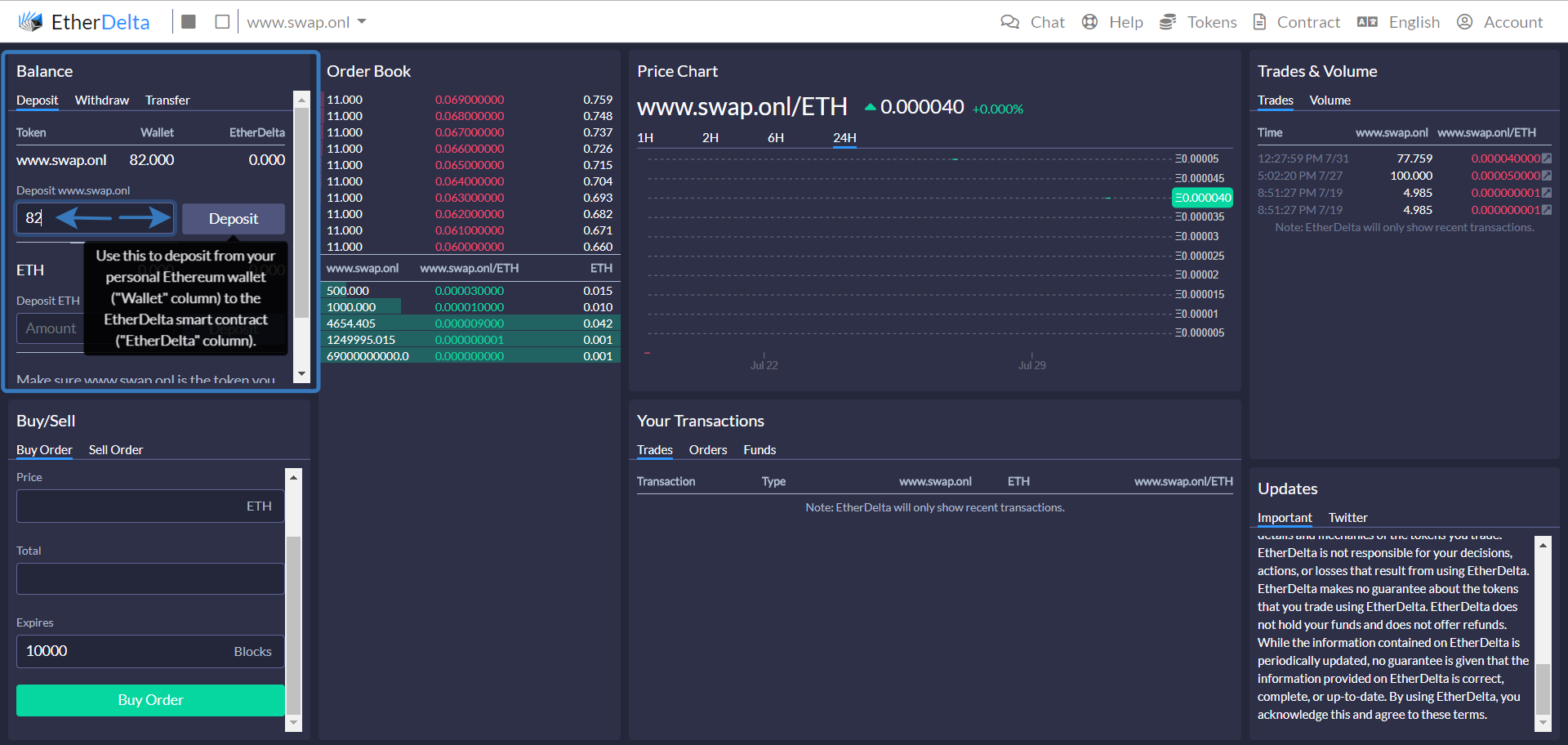Switch to light theme empty square icon

tap(222, 22)
